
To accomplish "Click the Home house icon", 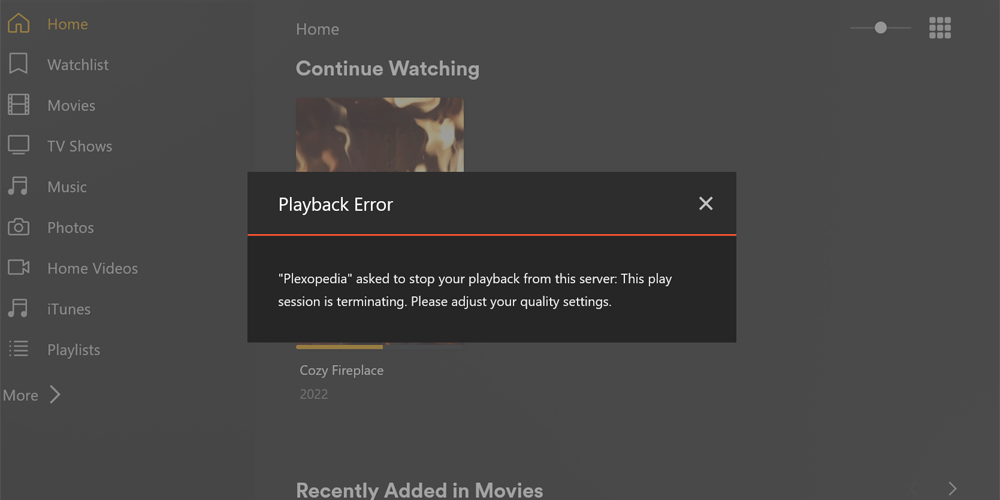I will point(18,24).
